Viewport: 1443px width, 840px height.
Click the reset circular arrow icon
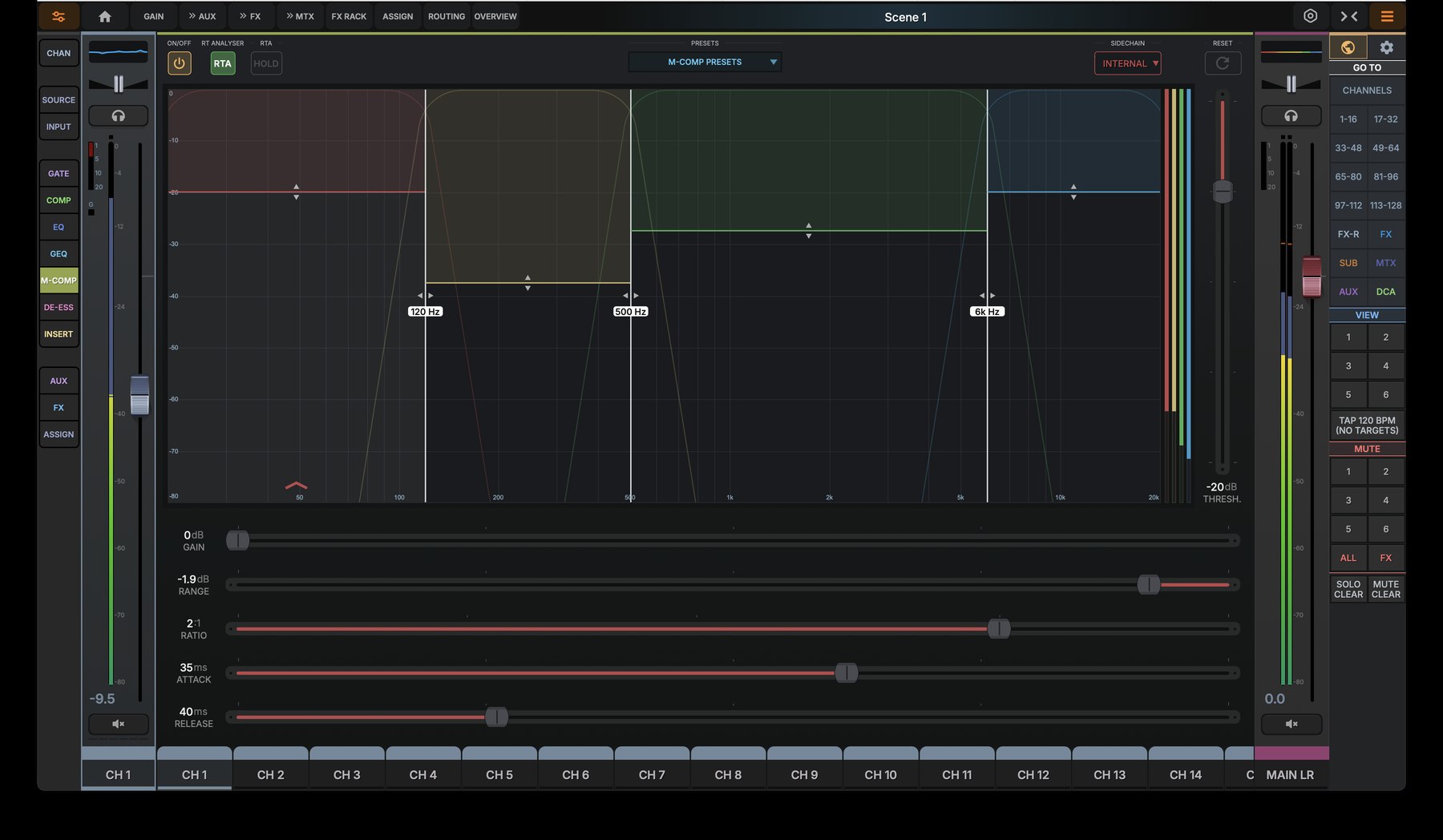tap(1223, 63)
